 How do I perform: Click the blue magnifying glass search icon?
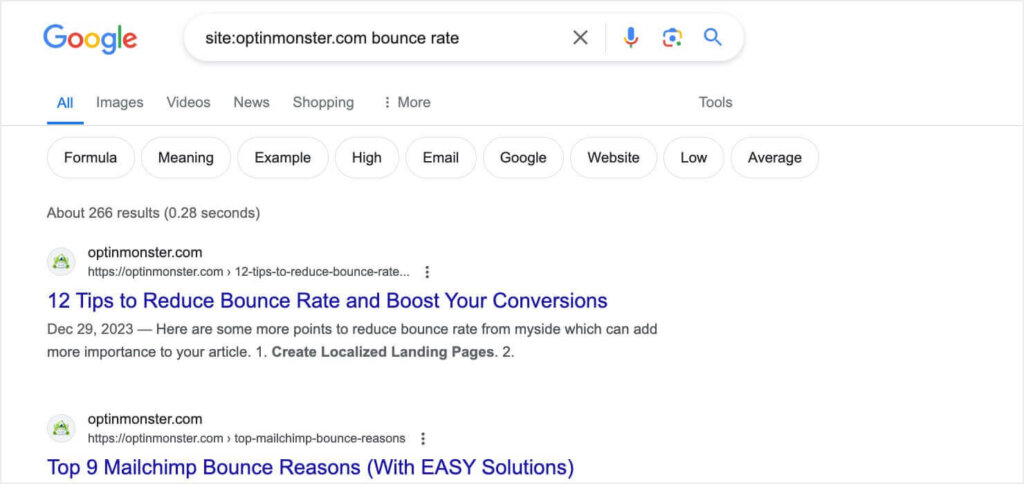[712, 38]
